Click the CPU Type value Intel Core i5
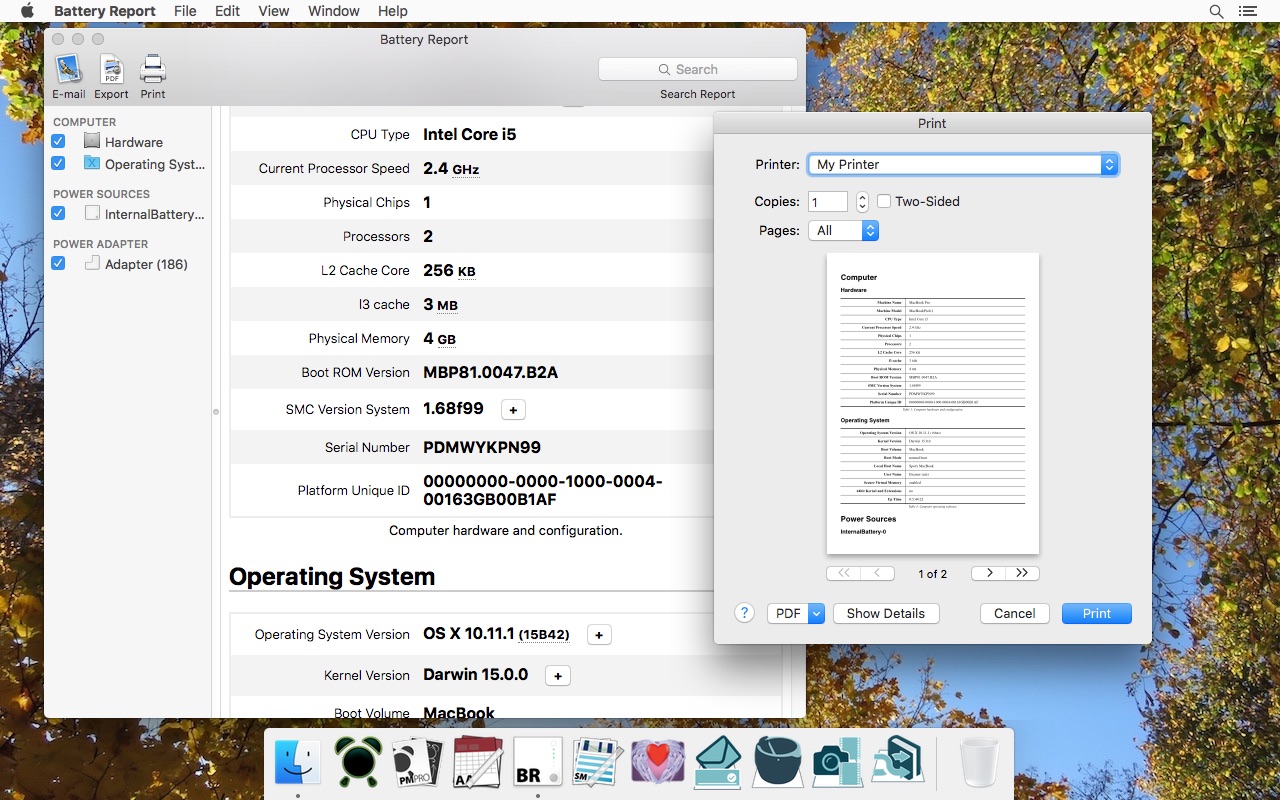Viewport: 1280px width, 800px height. coord(470,134)
